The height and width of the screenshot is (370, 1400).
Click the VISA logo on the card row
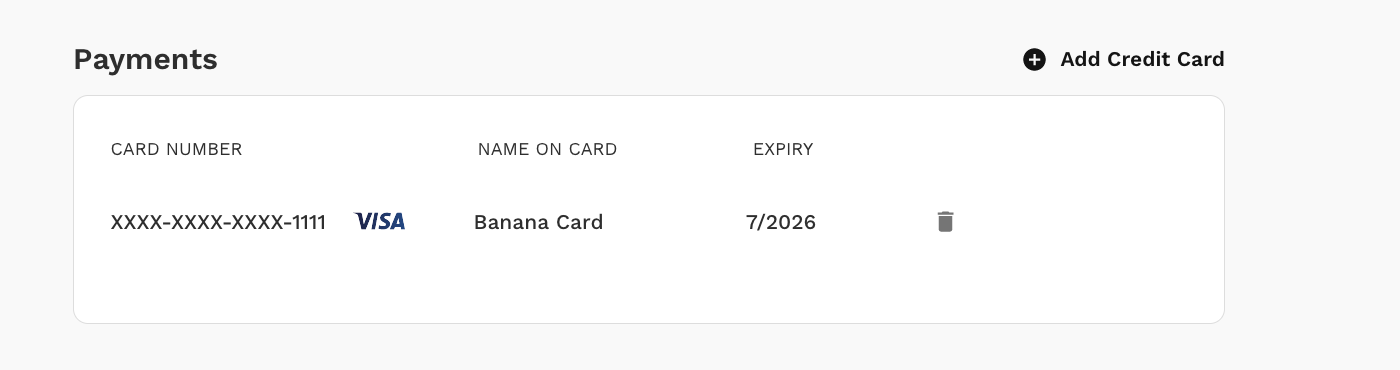[x=380, y=222]
